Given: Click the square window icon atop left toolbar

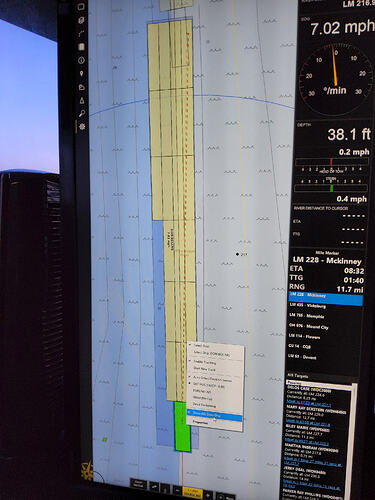Looking at the screenshot, I should click(x=81, y=7).
